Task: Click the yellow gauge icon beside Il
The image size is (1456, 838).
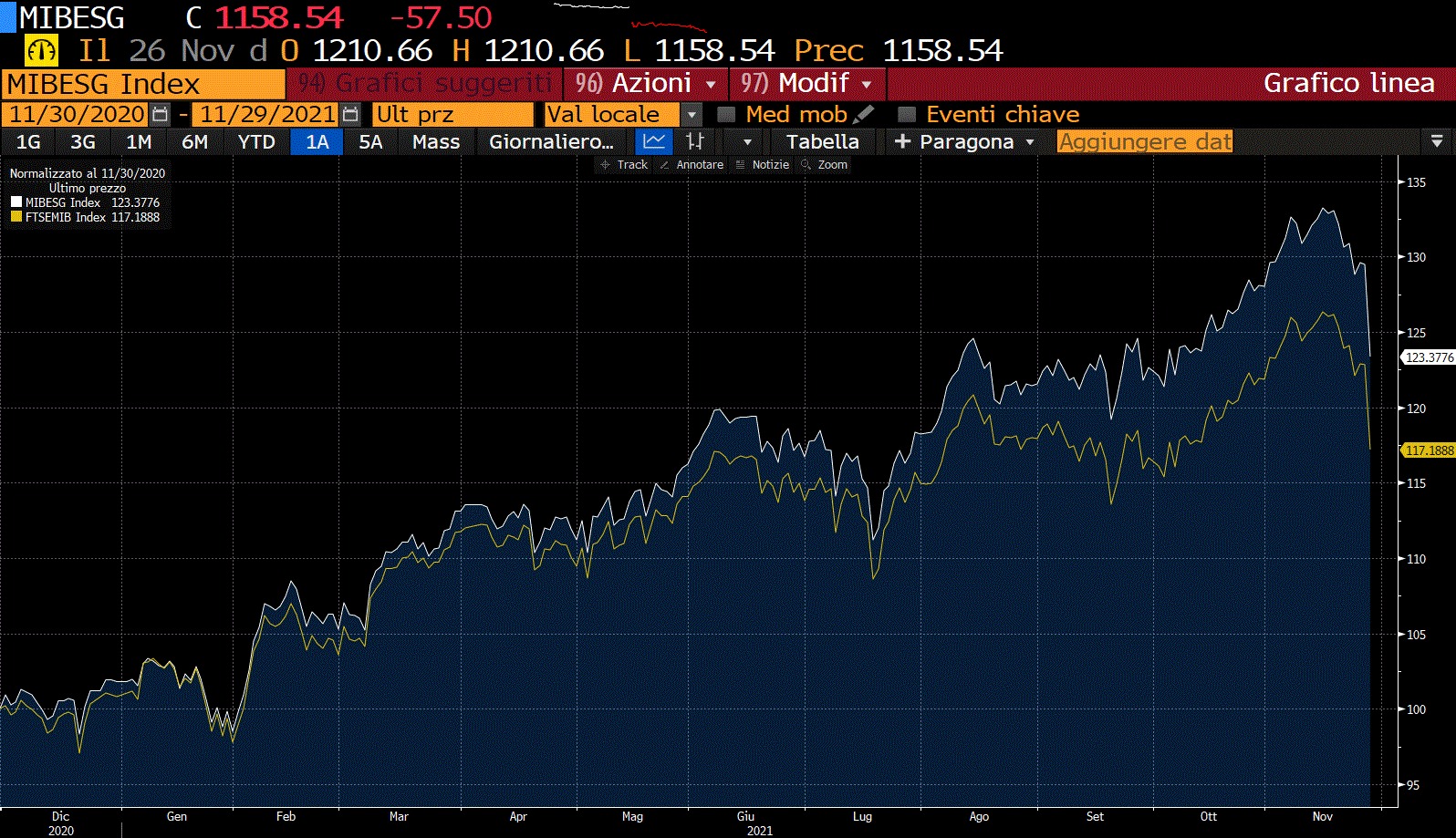Action: tap(41, 50)
